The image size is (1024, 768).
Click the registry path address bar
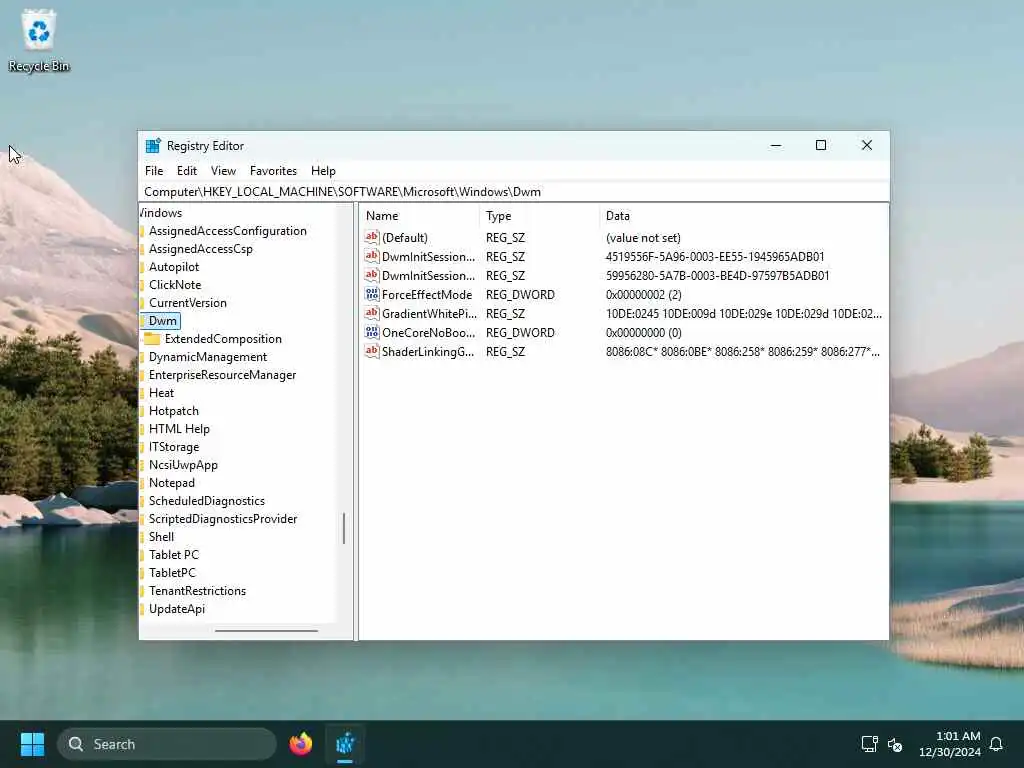[x=514, y=192]
